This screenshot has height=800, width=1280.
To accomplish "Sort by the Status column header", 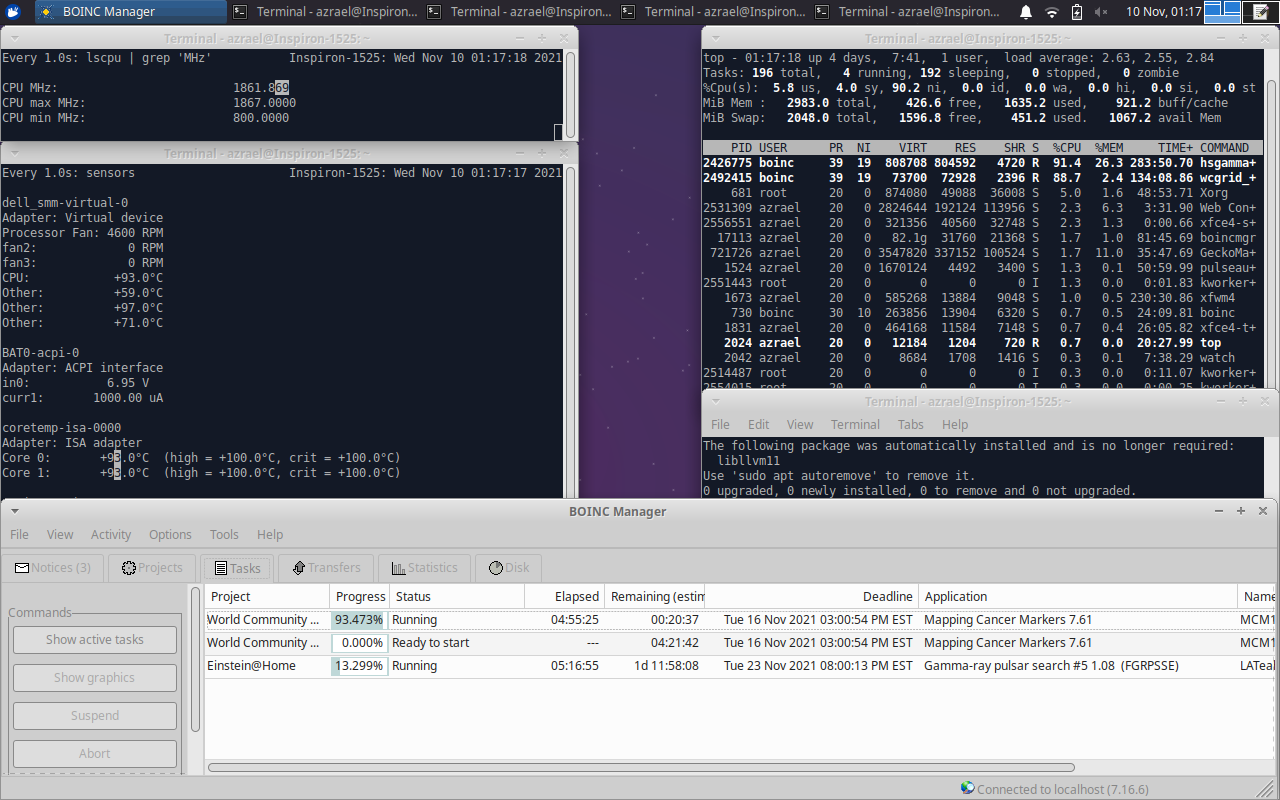I will click(457, 596).
